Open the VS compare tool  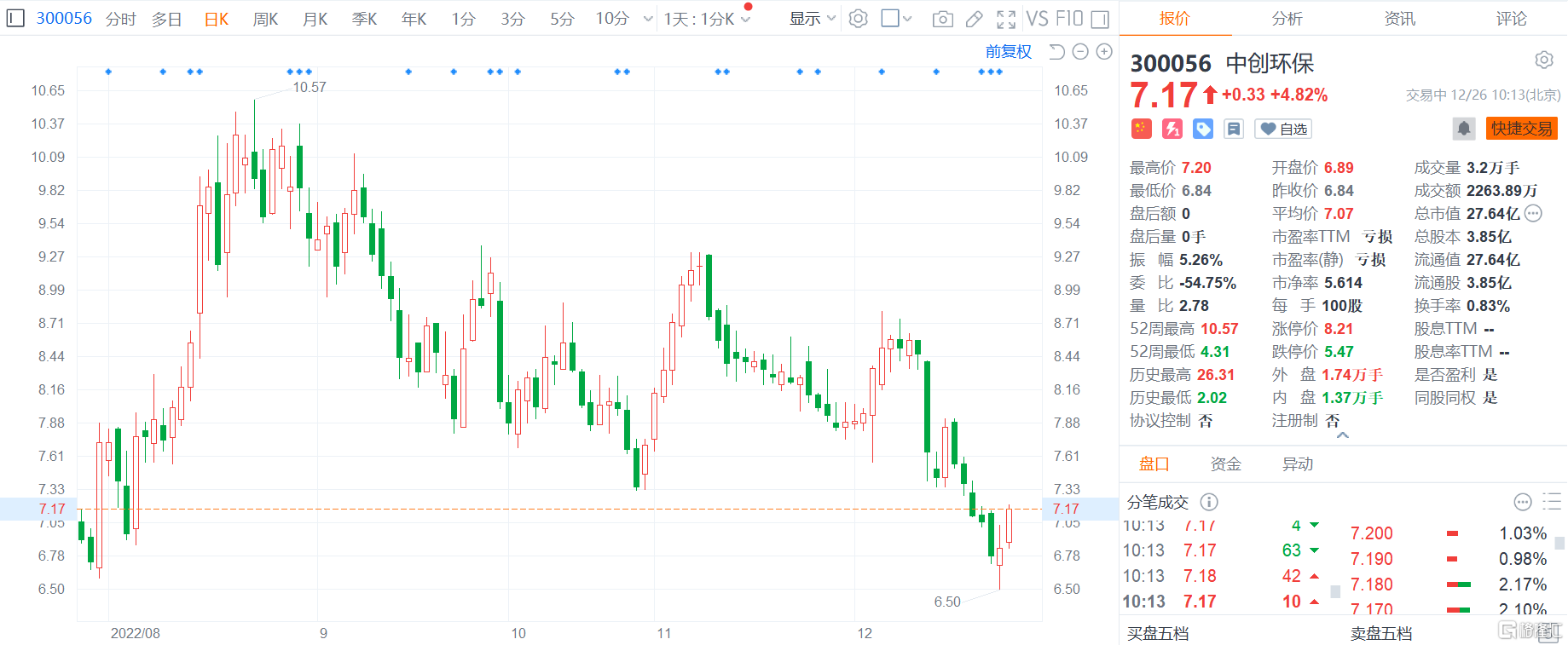coord(1038,19)
